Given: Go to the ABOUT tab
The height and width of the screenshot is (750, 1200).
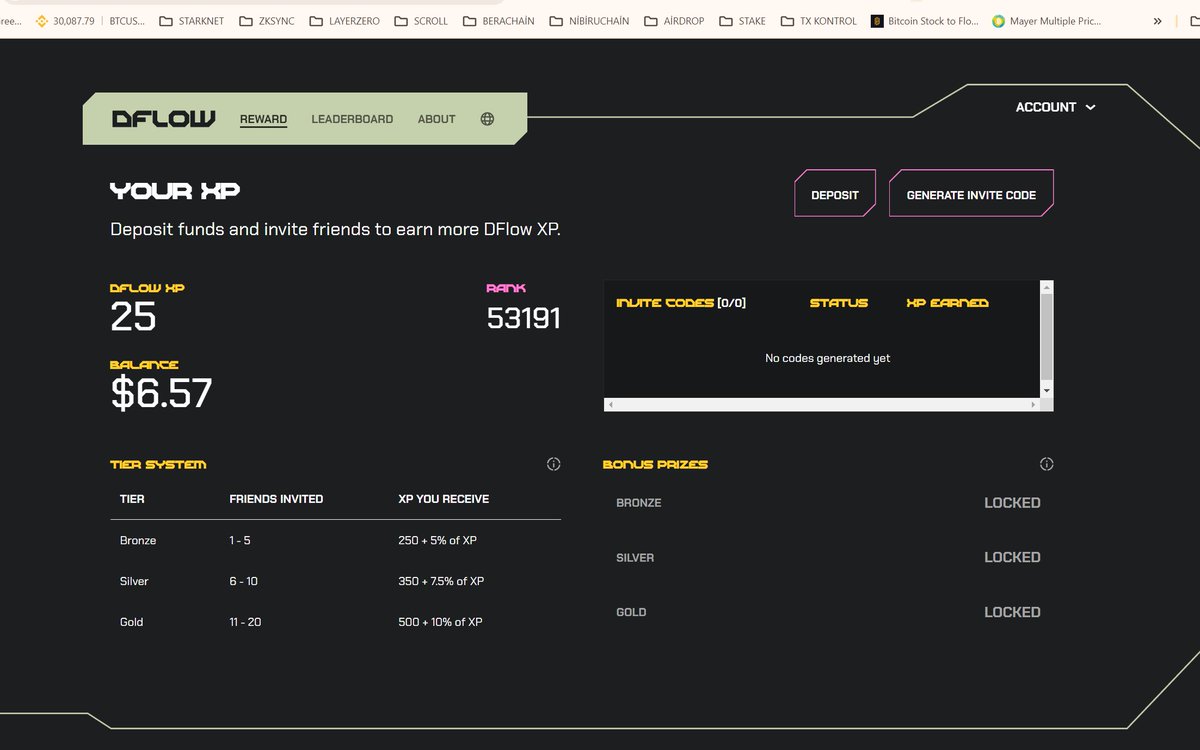Looking at the screenshot, I should (436, 119).
